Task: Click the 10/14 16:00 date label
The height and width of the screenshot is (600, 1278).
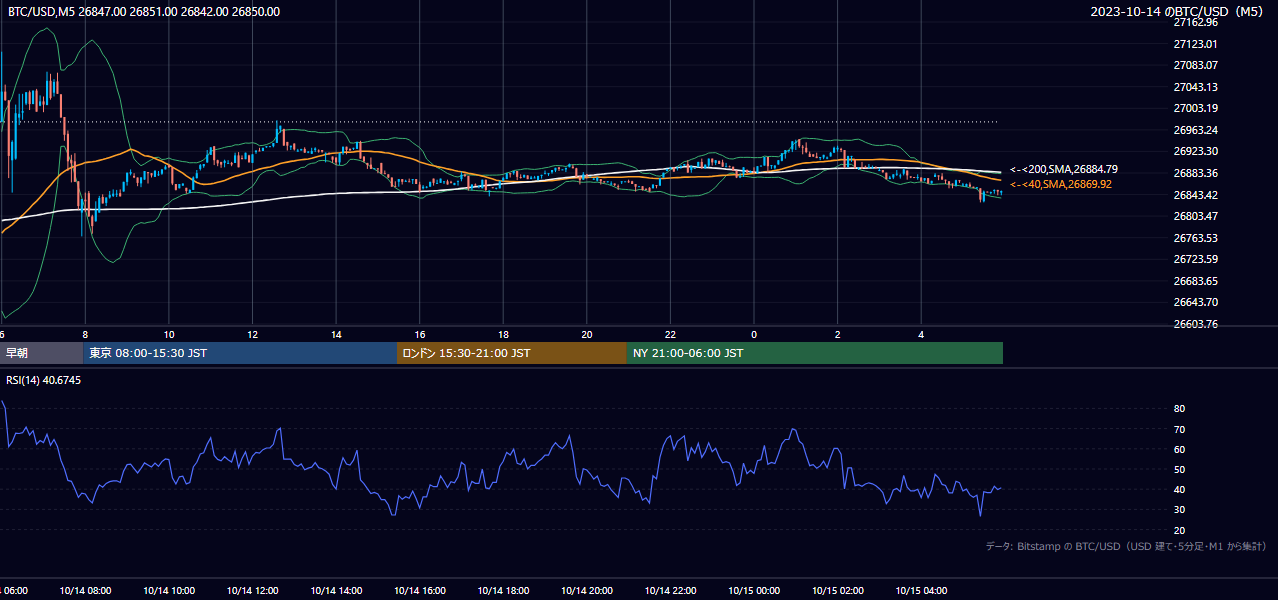Action: (x=420, y=591)
